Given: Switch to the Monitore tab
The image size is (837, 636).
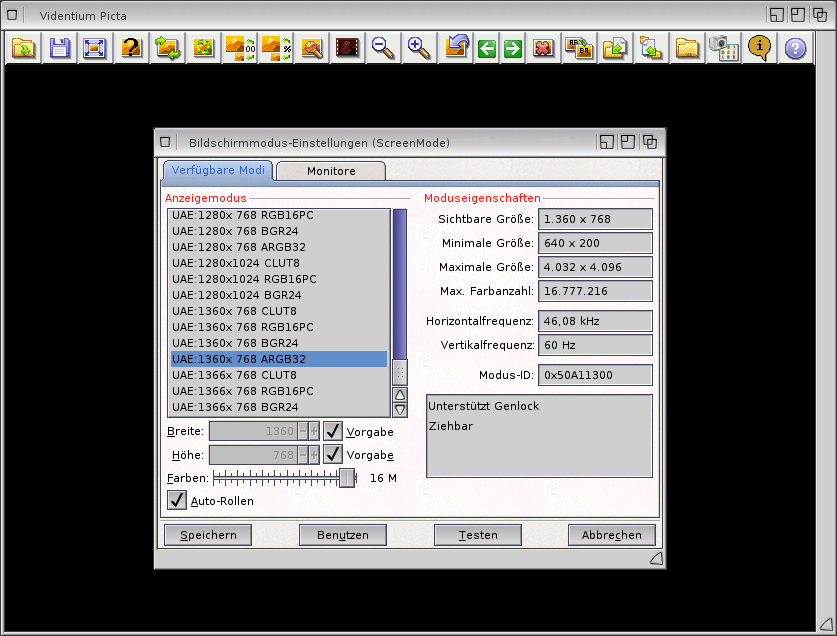Looking at the screenshot, I should point(331,171).
